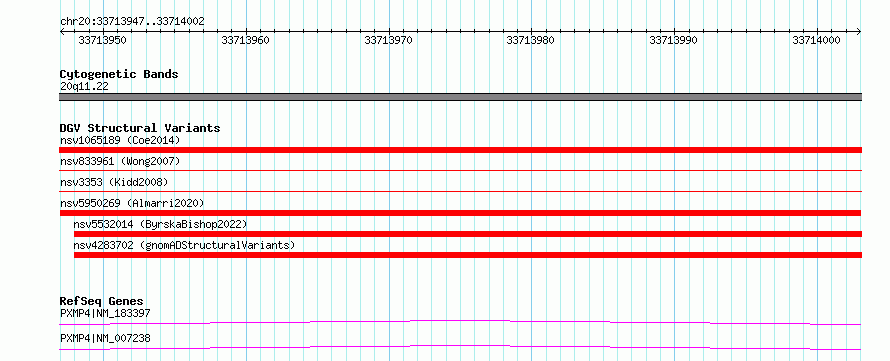The height and width of the screenshot is (361, 890).
Task: Click ruler position 33713960
Action: click(245, 40)
